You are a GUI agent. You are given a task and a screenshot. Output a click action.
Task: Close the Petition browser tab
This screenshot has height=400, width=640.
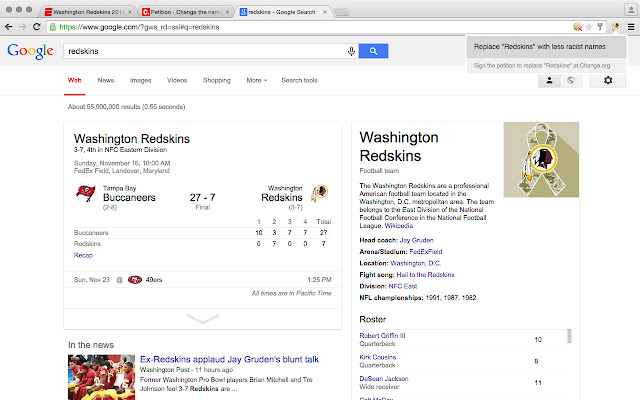coord(227,12)
